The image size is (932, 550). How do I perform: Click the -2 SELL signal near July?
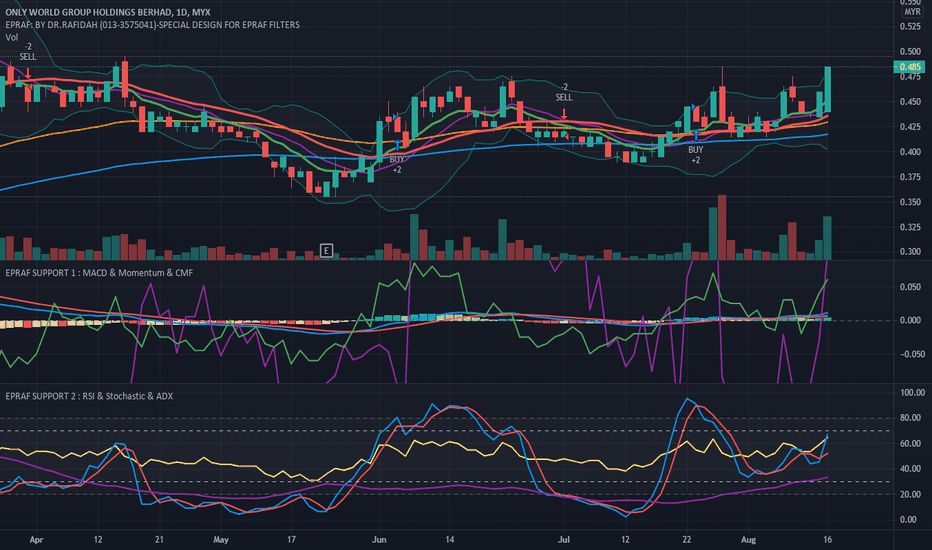click(x=564, y=92)
